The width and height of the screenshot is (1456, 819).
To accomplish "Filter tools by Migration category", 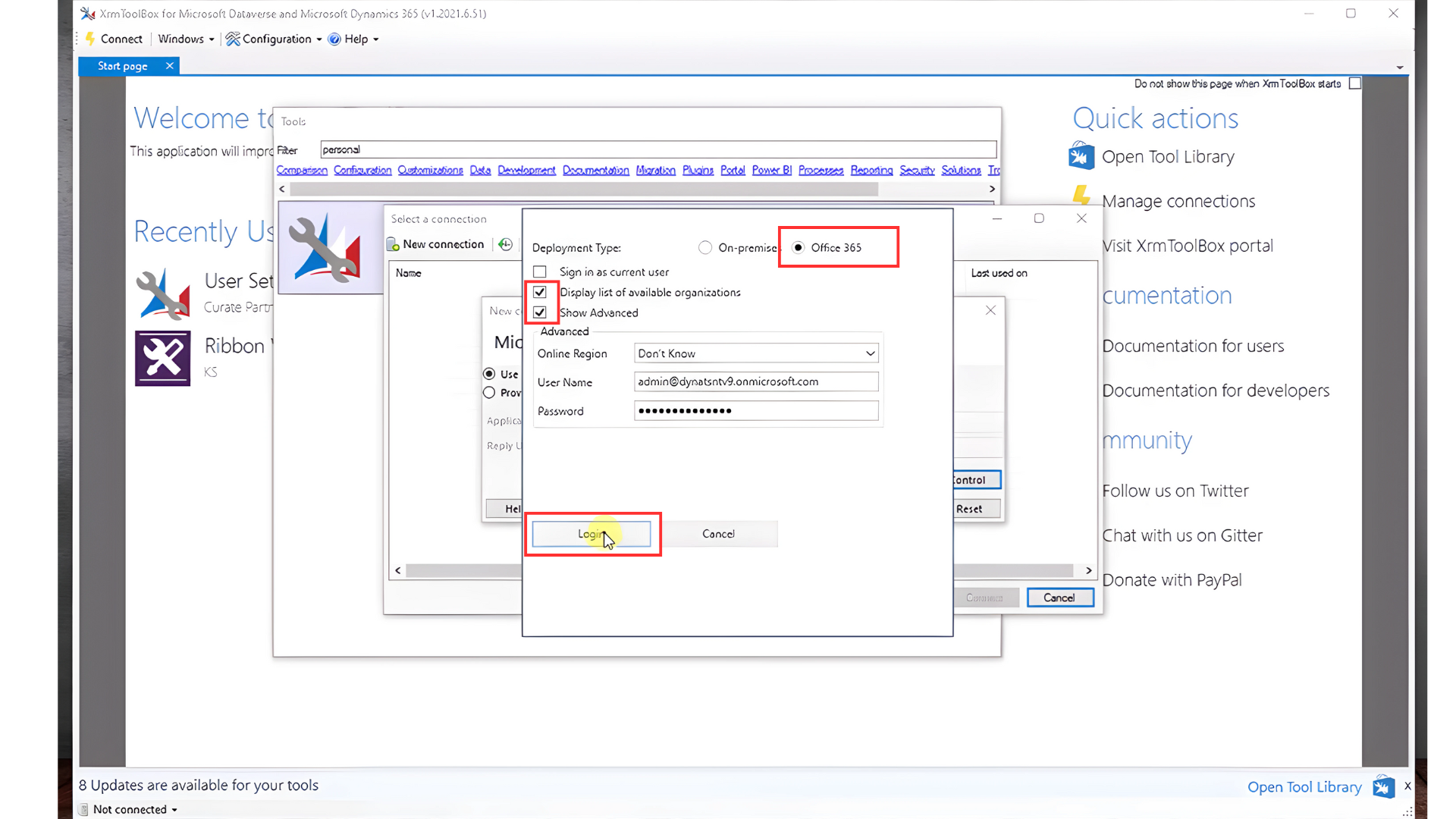I will coord(655,170).
